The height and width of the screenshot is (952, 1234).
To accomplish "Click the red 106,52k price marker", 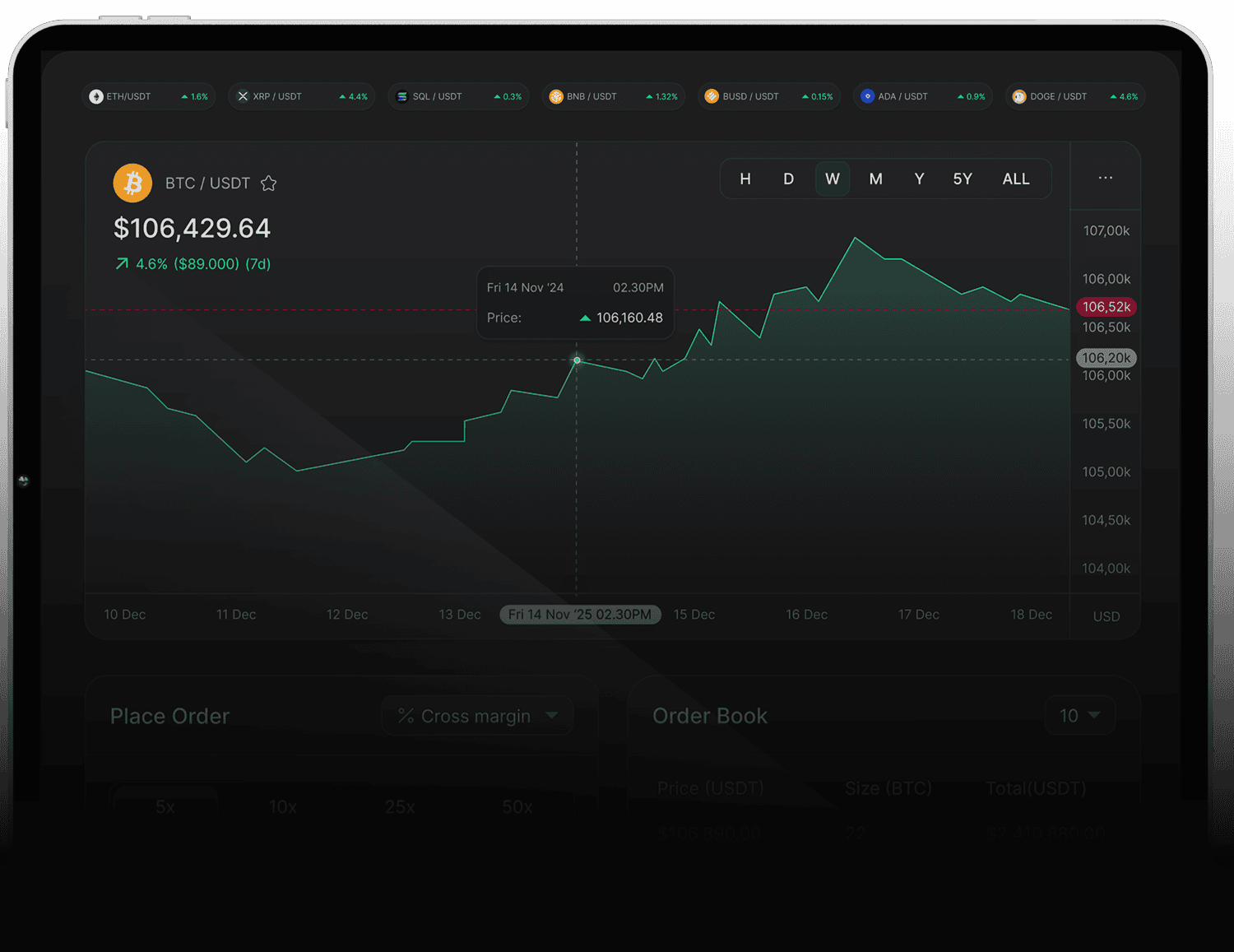I will click(x=1106, y=307).
